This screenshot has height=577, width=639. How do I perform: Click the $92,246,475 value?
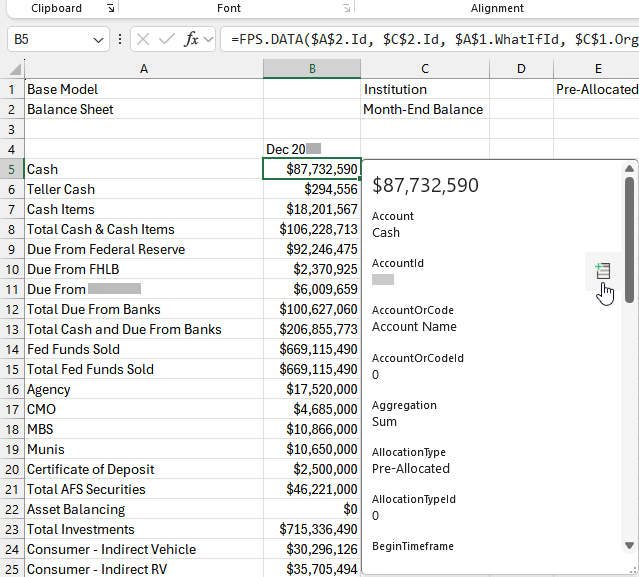coord(322,249)
